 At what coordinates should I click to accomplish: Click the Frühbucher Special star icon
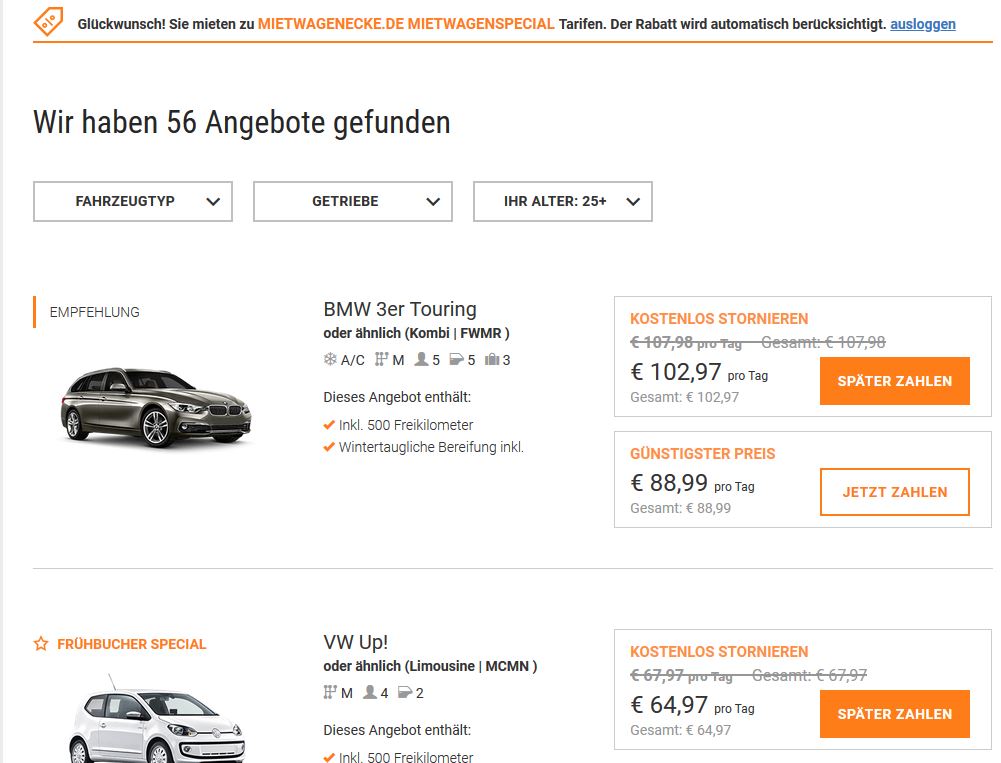click(x=41, y=644)
